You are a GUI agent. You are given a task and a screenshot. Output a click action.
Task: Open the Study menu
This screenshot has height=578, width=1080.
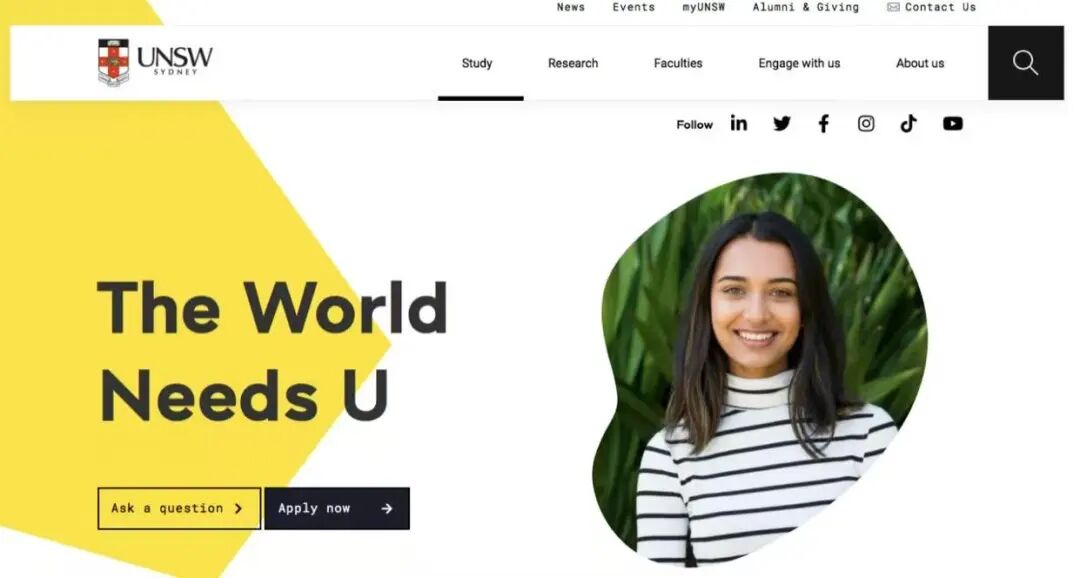point(477,63)
